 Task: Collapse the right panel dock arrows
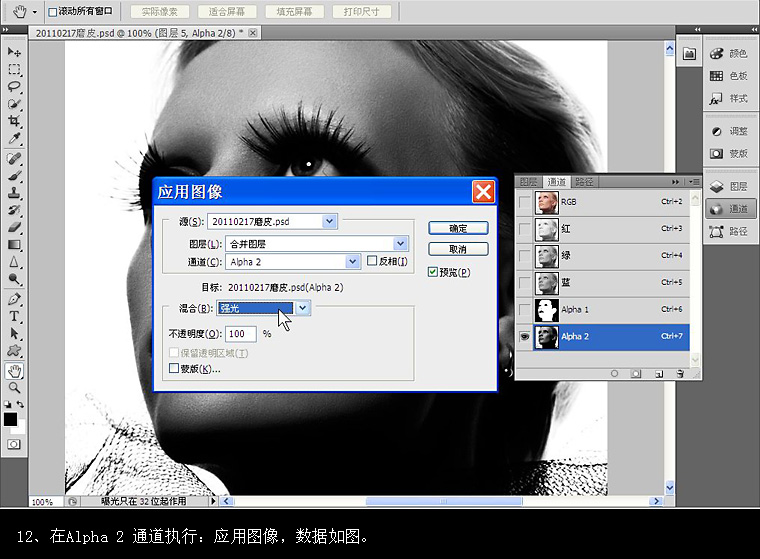755,30
